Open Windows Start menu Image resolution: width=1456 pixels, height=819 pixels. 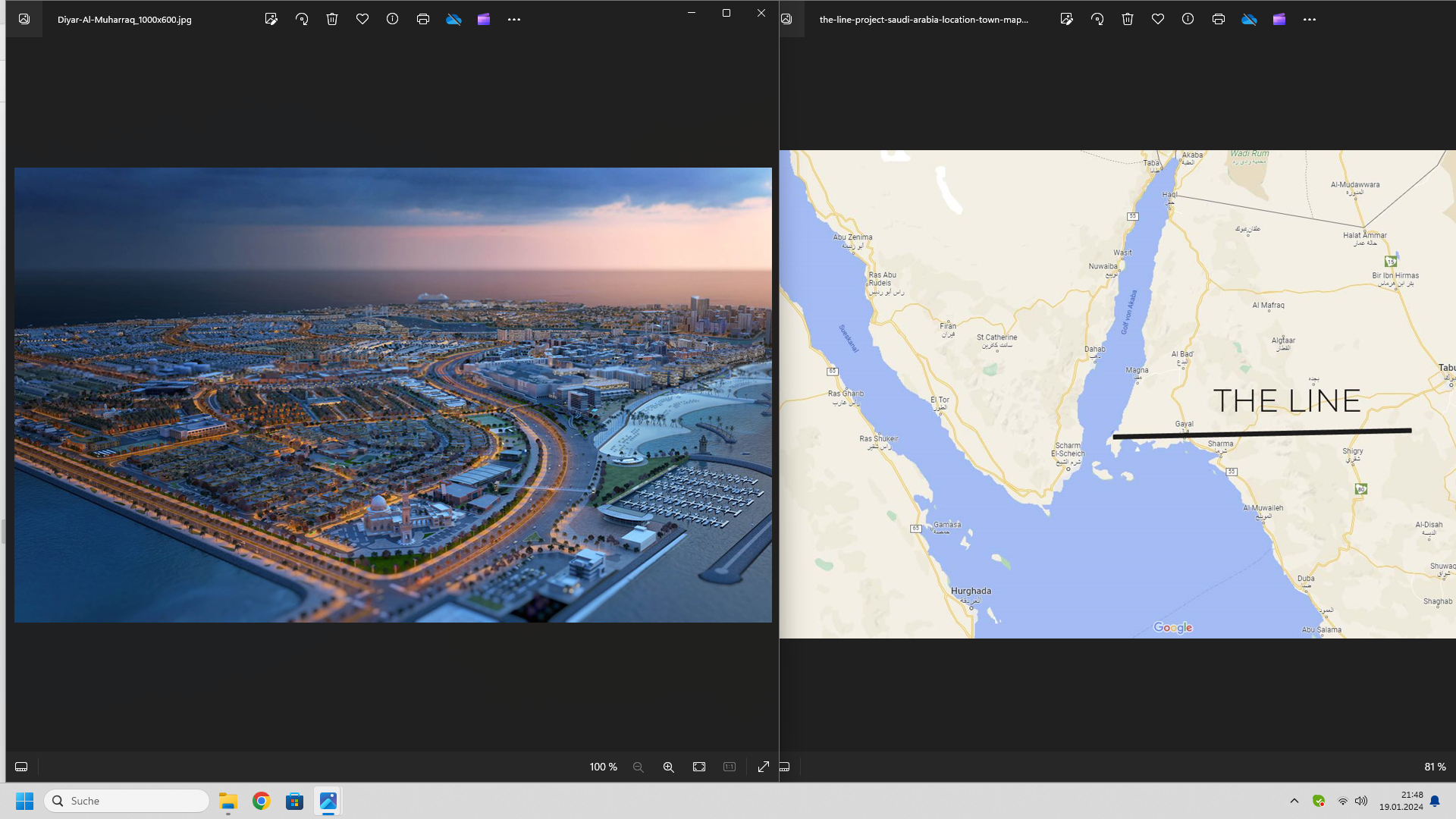tap(25, 801)
